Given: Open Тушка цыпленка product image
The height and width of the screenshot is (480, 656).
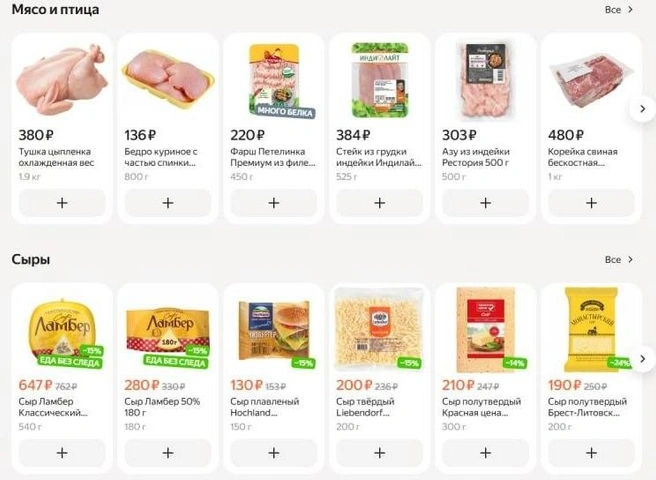Looking at the screenshot, I should [62, 80].
